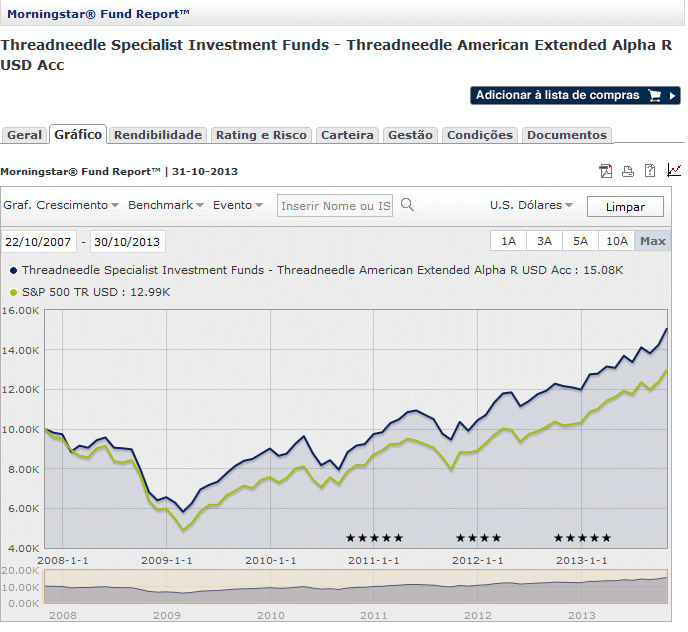The height and width of the screenshot is (632, 688).
Task: Click the four-star rating near 2012-1-1
Action: point(478,538)
